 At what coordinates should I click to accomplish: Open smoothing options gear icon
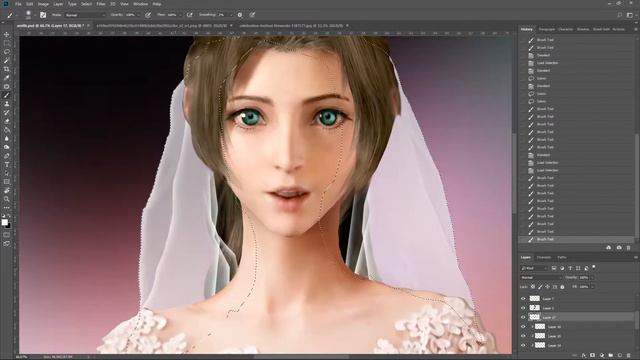pyautogui.click(x=240, y=15)
